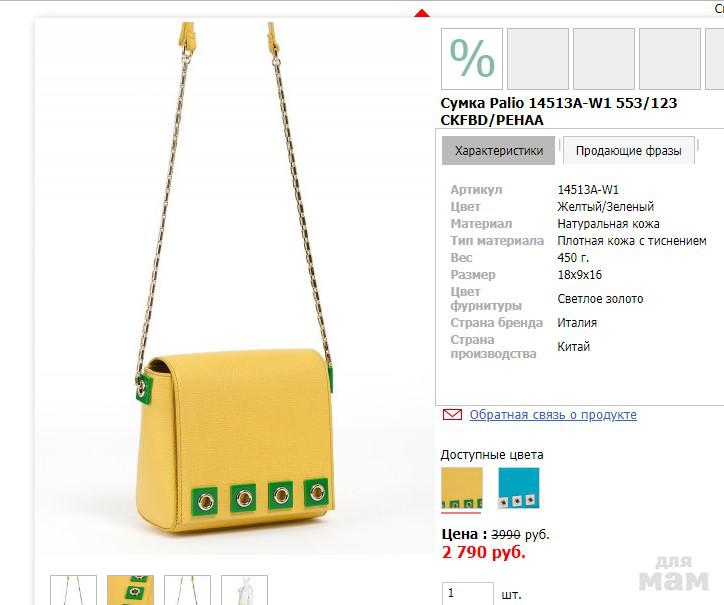Select the third empty gray tile
This screenshot has width=724, height=605.
pos(670,59)
